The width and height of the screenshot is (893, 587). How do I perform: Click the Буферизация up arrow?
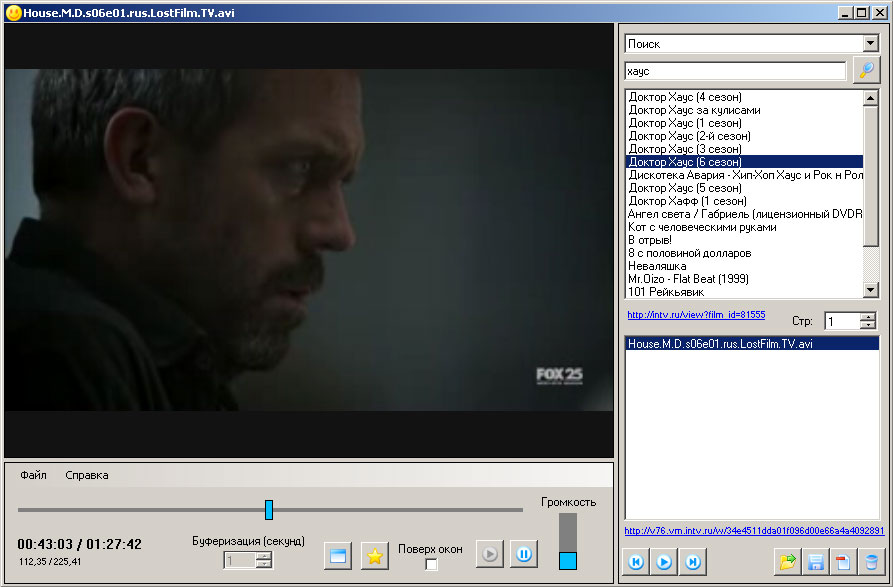pyautogui.click(x=263, y=557)
